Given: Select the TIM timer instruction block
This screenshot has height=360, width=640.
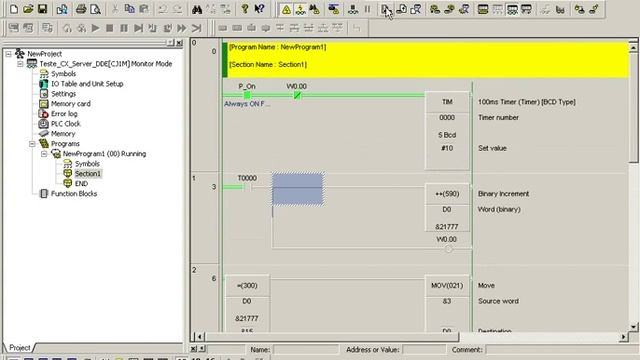Looking at the screenshot, I should tap(447, 131).
